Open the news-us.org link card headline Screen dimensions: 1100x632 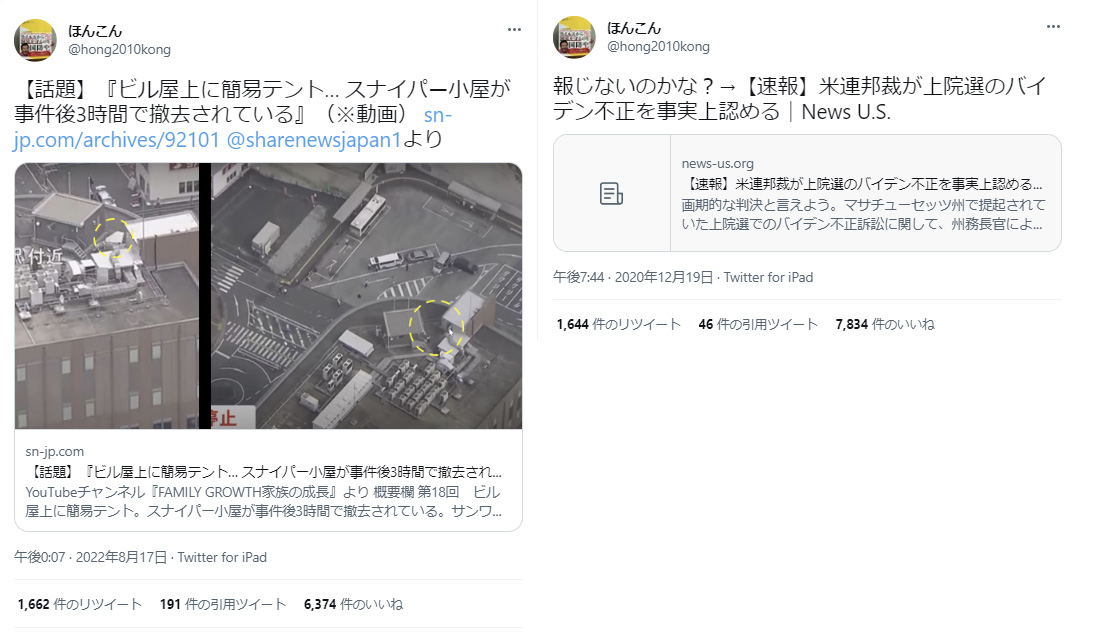(x=862, y=184)
